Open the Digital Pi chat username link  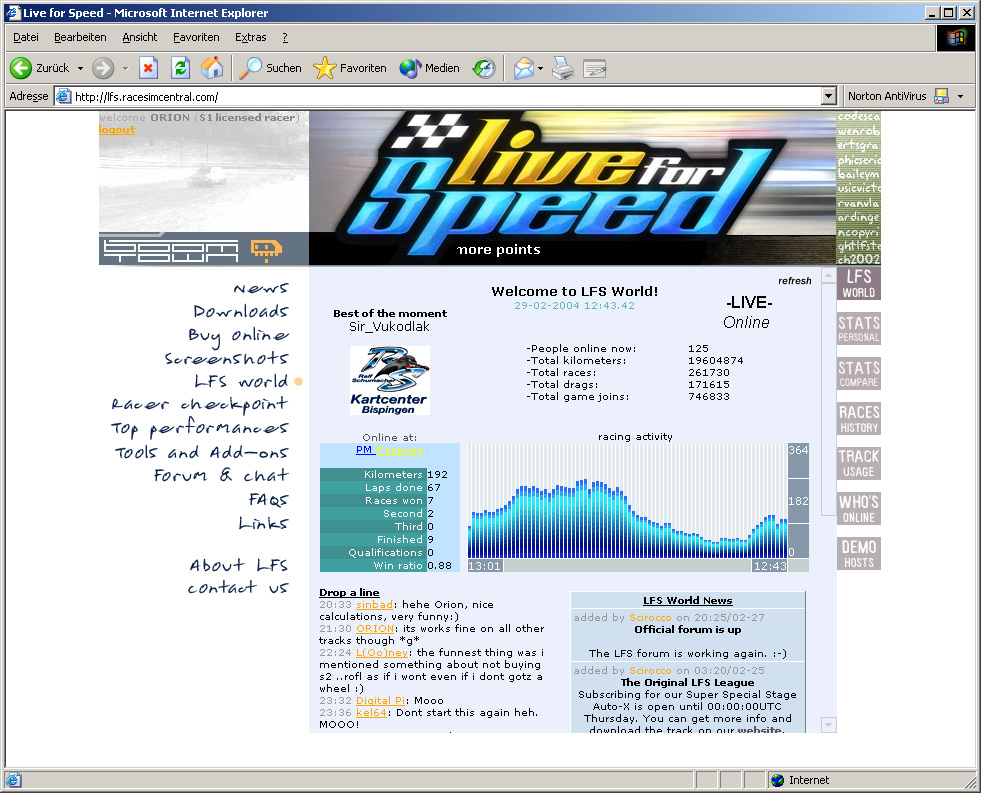[380, 700]
